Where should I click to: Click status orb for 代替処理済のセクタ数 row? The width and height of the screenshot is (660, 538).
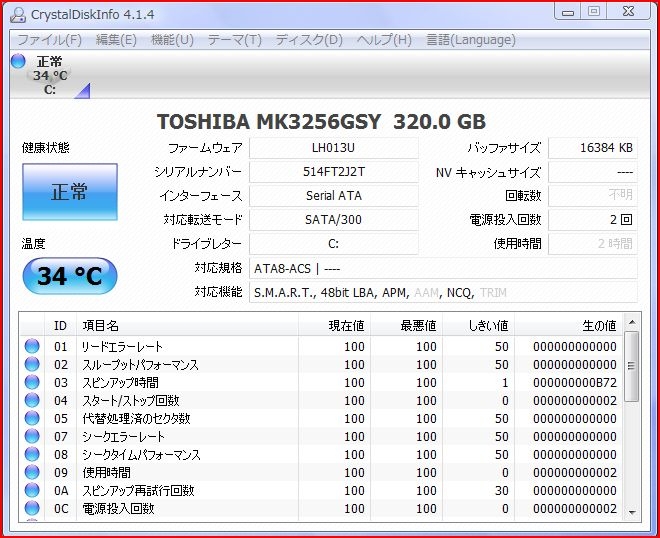click(32, 419)
